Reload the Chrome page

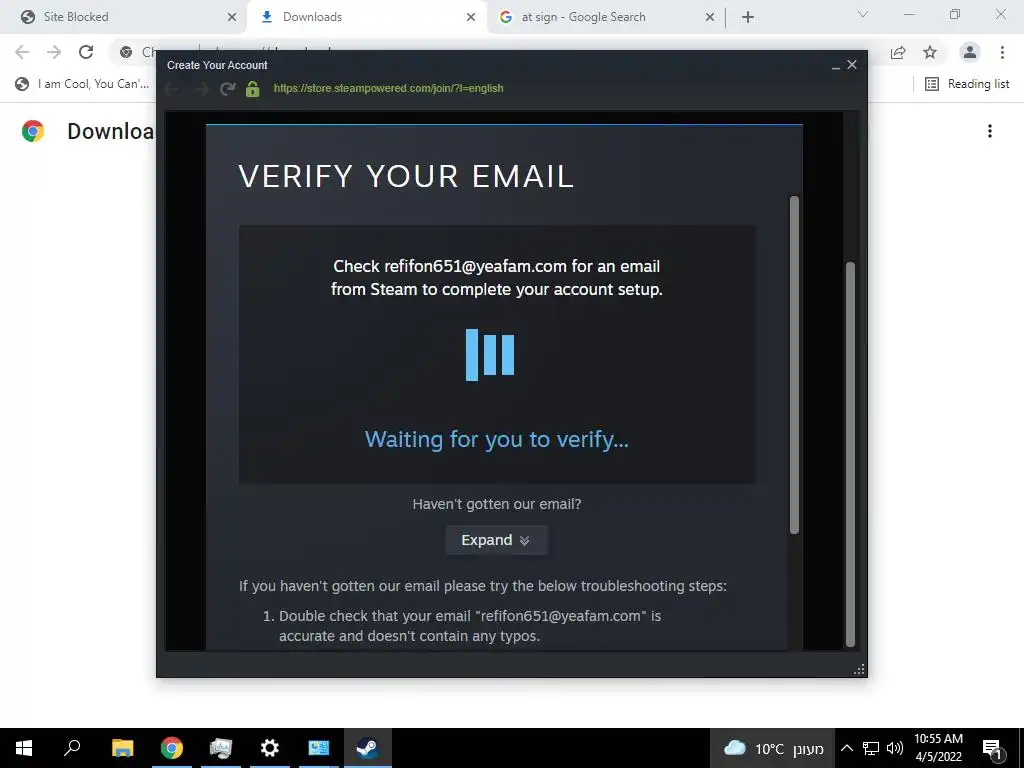pyautogui.click(x=86, y=52)
